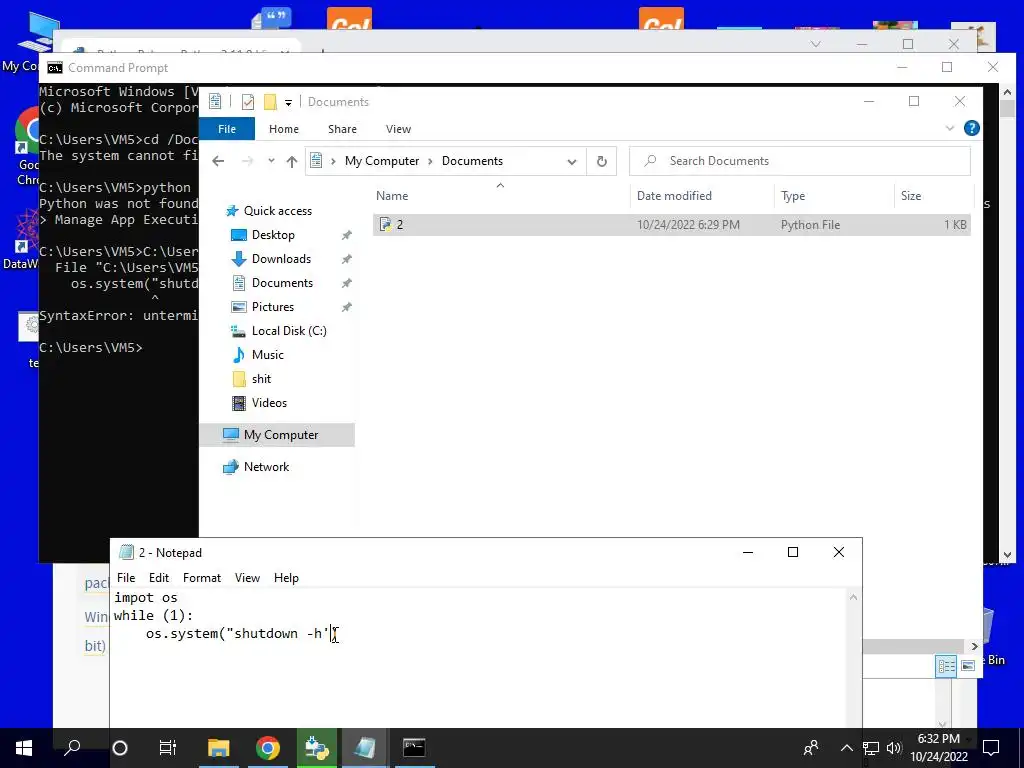This screenshot has height=768, width=1024.
Task: Switch Explorer to large icons view
Action: 968,665
